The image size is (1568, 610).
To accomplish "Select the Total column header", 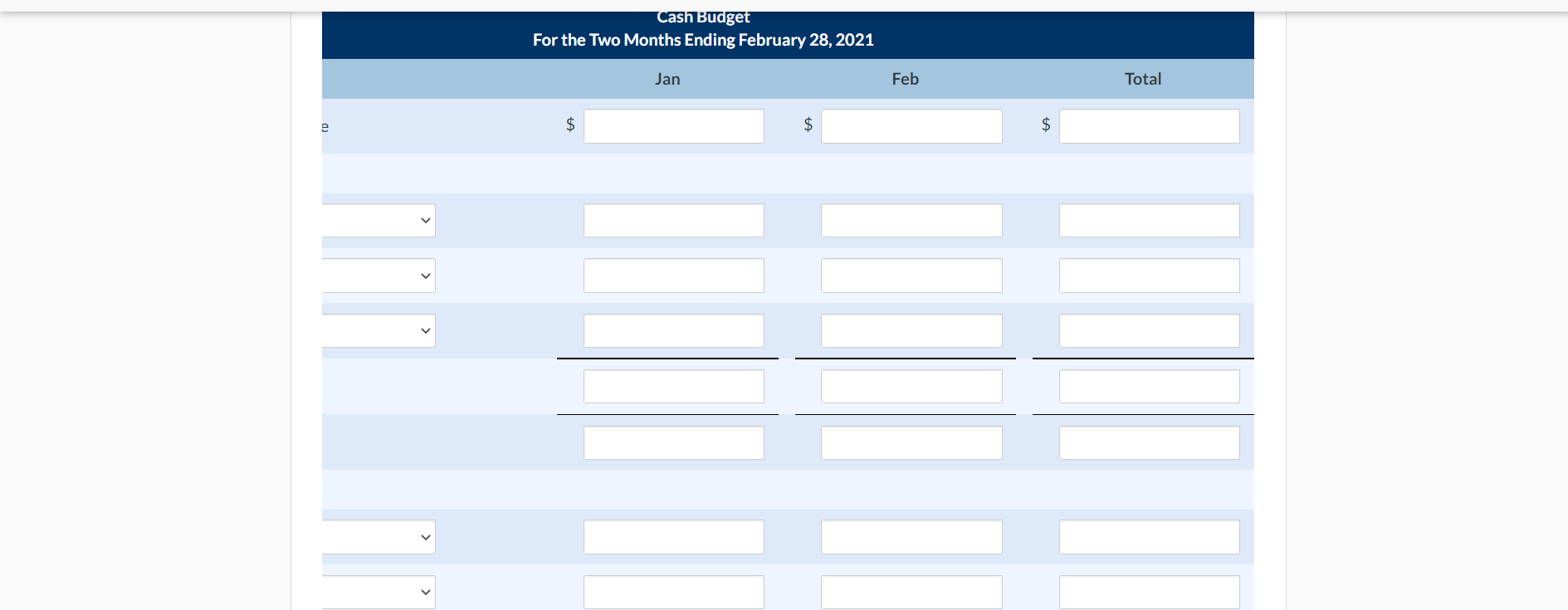I will point(1143,79).
